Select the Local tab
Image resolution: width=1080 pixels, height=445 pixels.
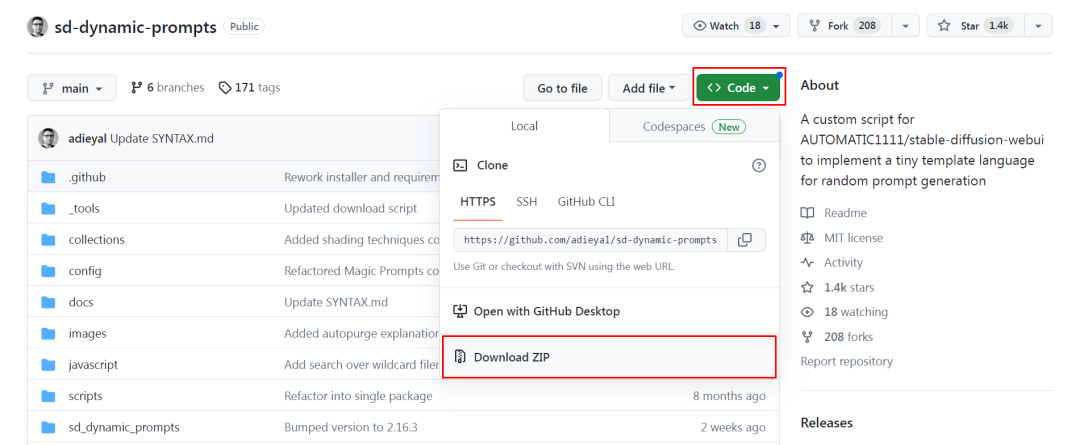pyautogui.click(x=524, y=126)
